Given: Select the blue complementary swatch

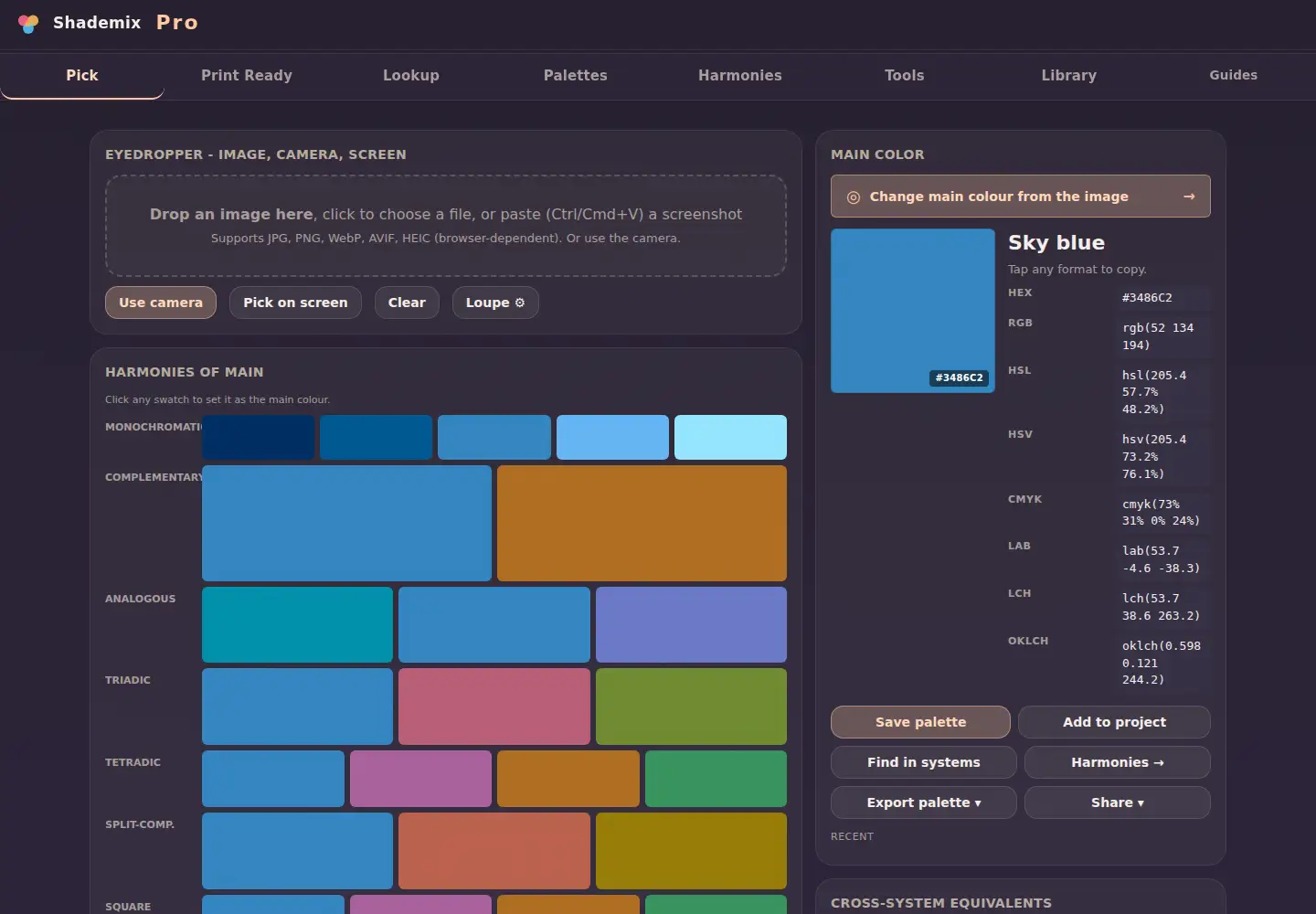Looking at the screenshot, I should 346,523.
